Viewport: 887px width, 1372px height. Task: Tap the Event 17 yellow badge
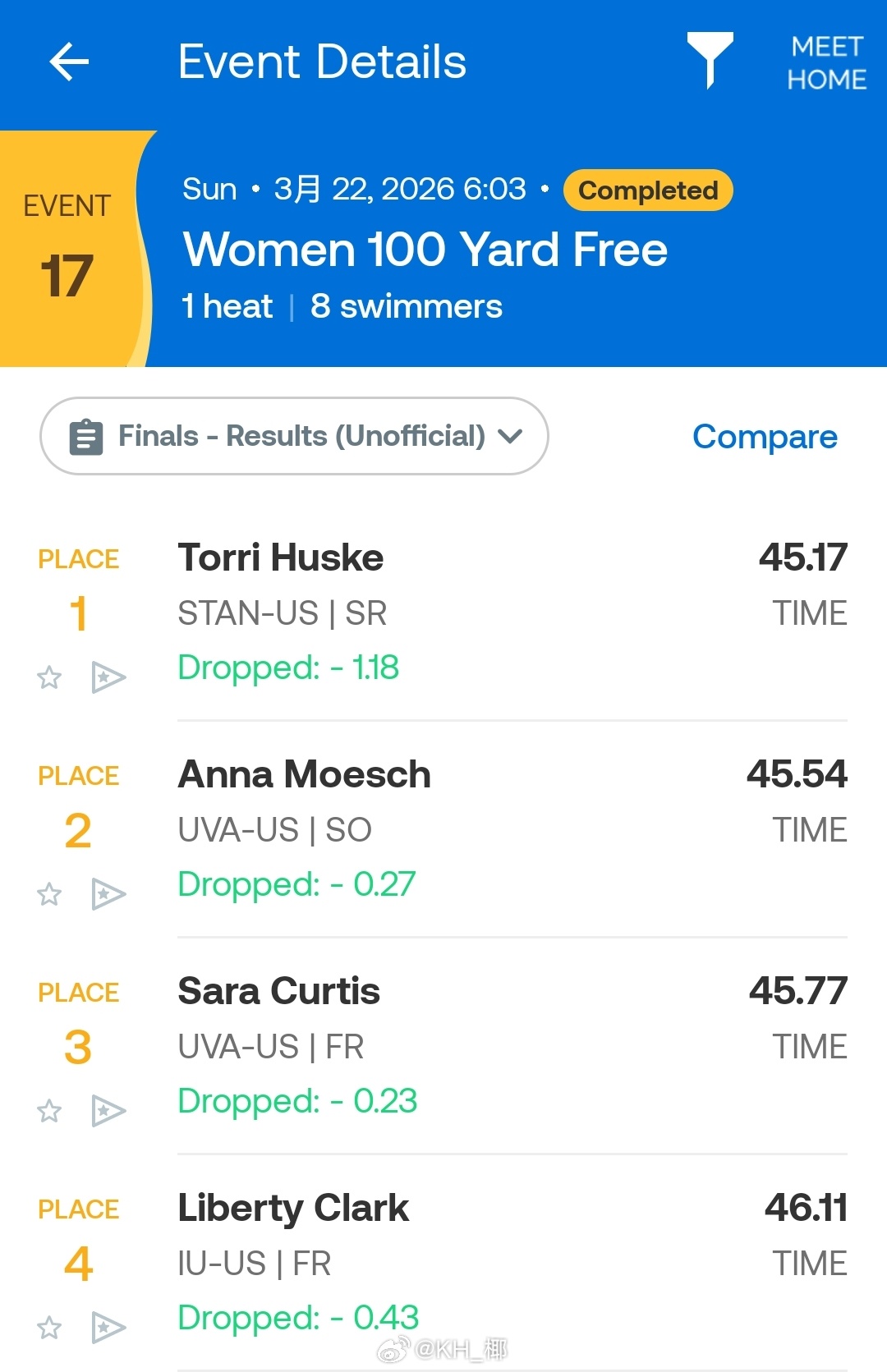click(x=67, y=248)
